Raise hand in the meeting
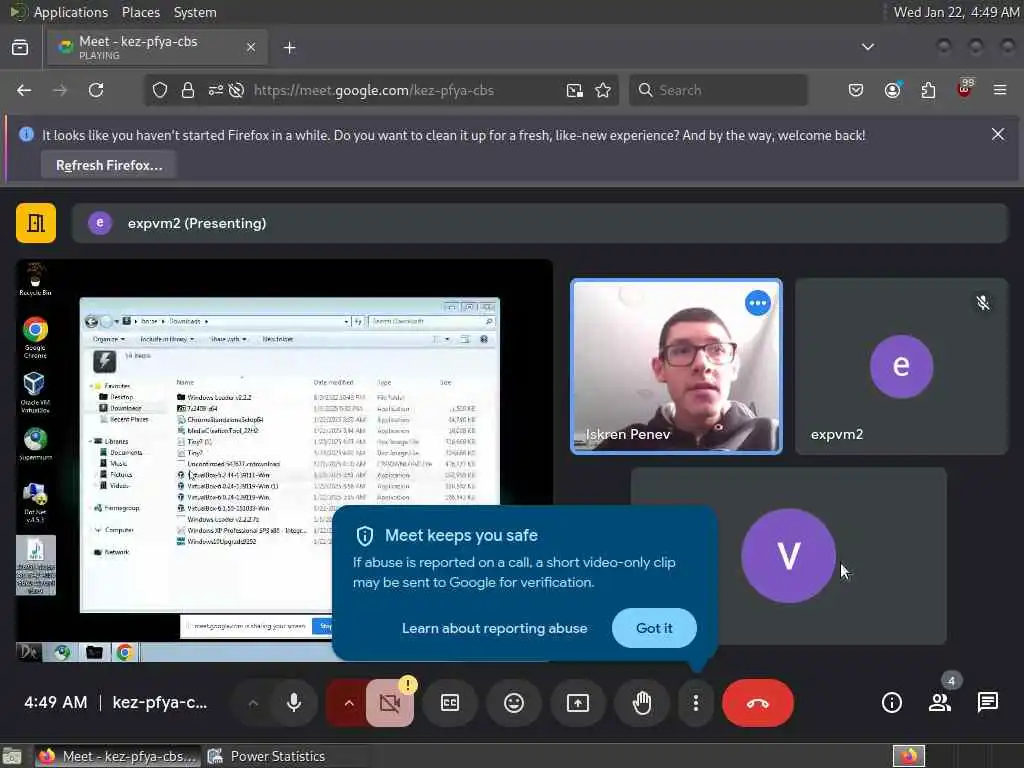This screenshot has height=768, width=1024. tap(642, 703)
